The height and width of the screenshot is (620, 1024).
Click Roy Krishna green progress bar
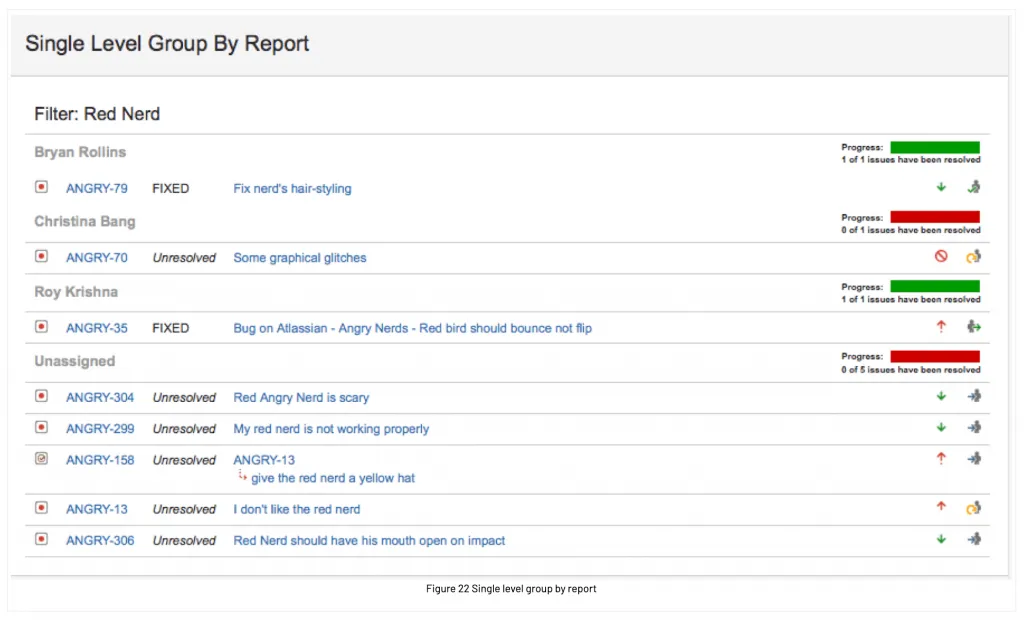tap(935, 286)
